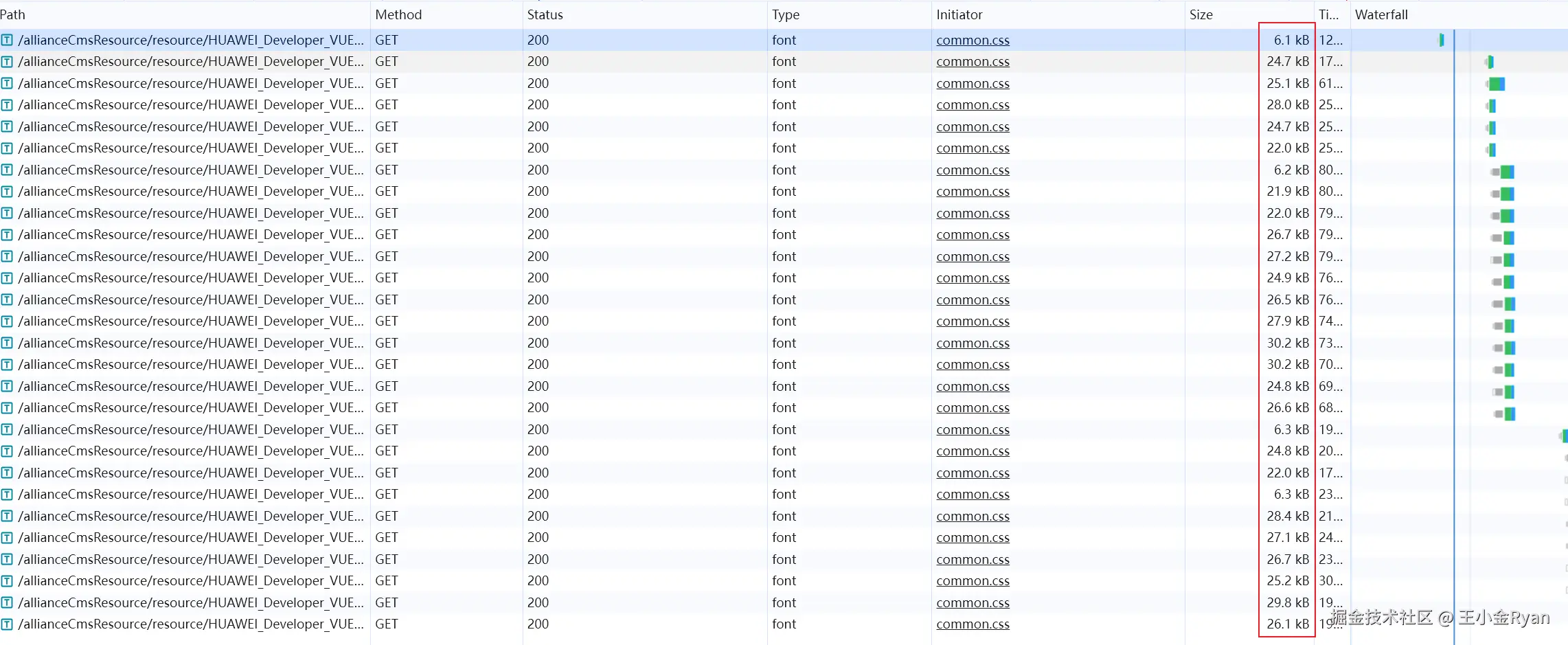
Task: Click font file icon in 27.9 kB row
Action: [x=7, y=321]
